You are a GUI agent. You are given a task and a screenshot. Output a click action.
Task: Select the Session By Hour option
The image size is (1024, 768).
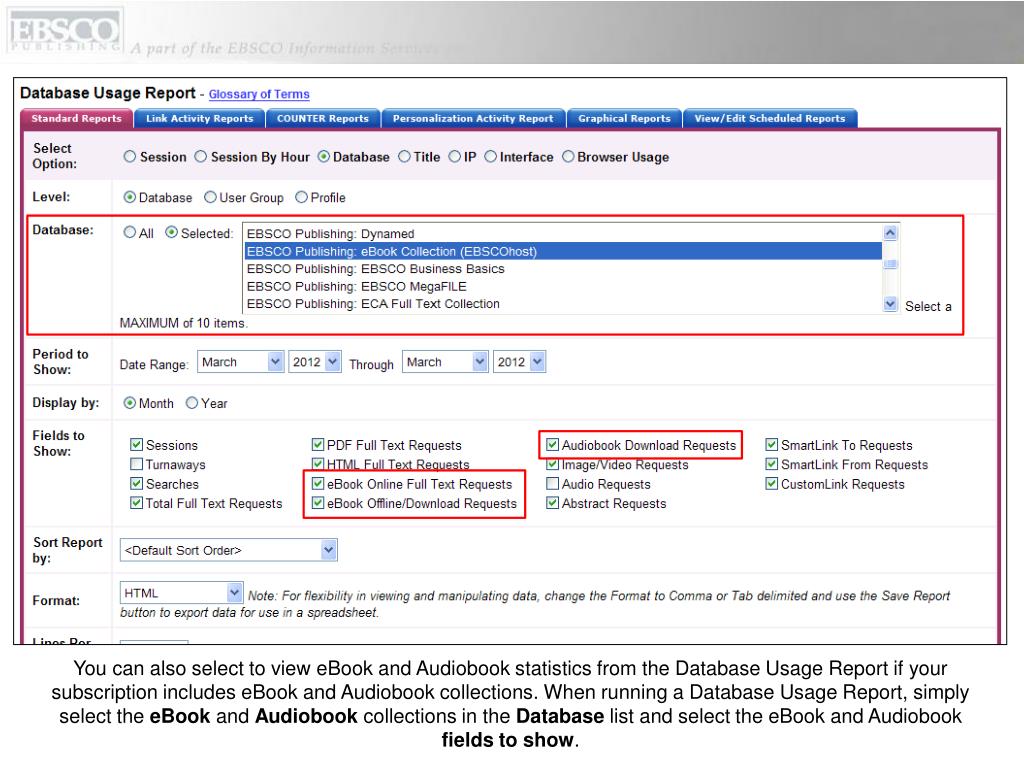[x=200, y=157]
